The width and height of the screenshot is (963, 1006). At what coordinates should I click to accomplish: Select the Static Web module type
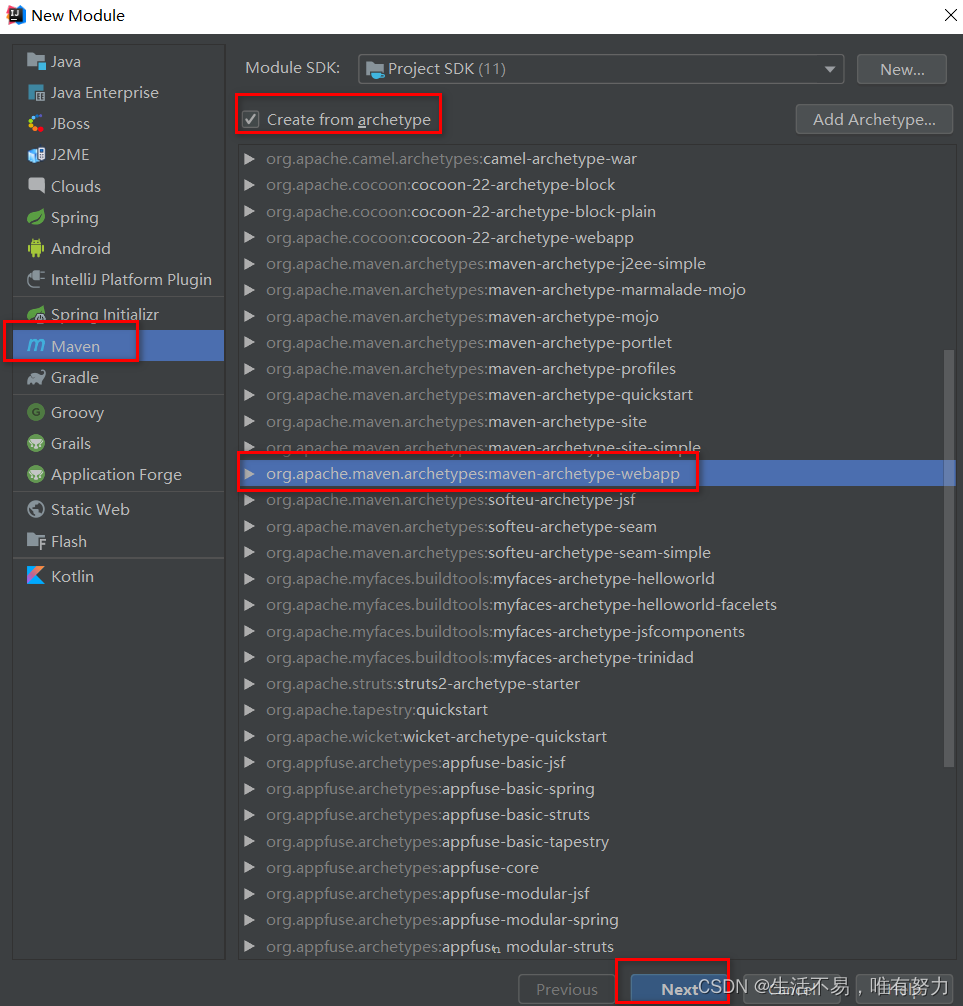(x=88, y=509)
